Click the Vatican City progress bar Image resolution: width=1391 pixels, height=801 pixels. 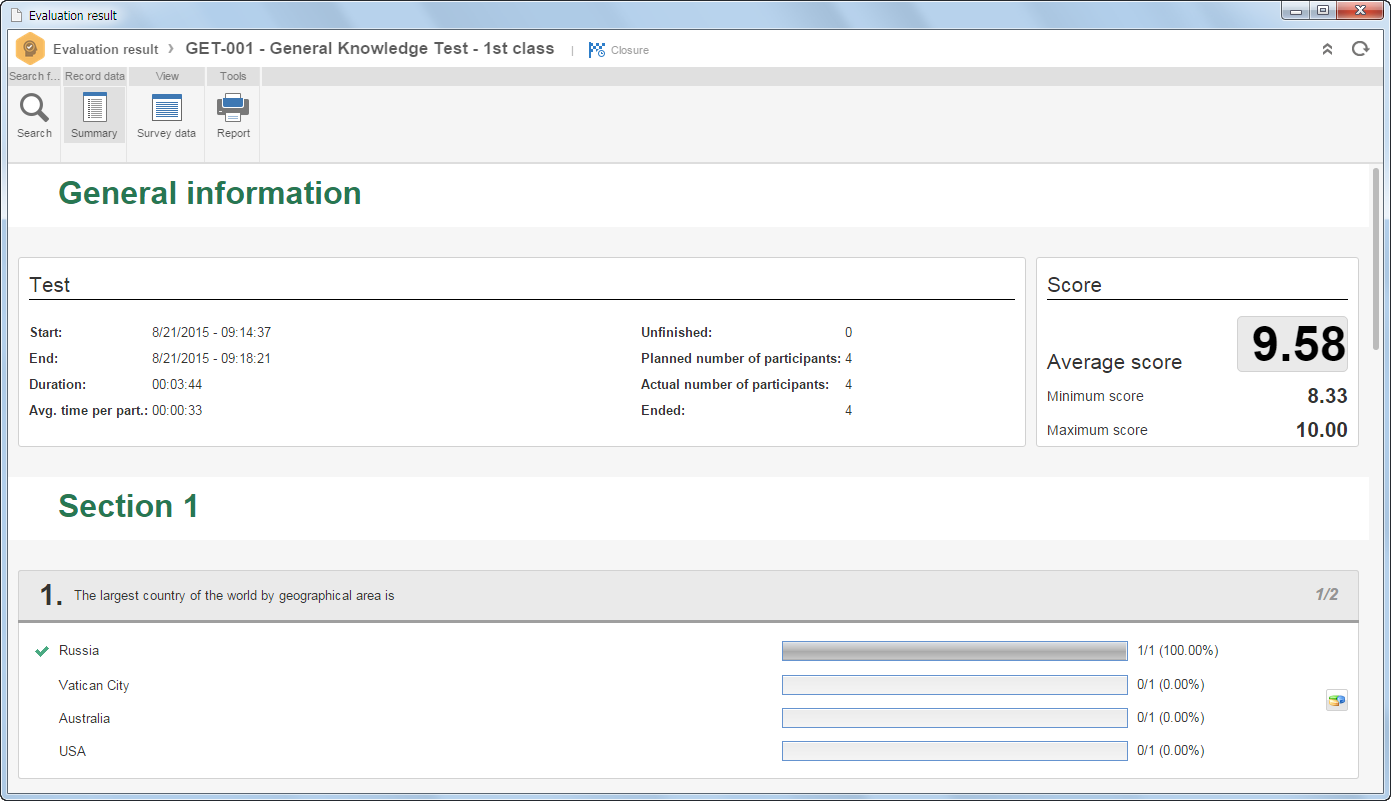pyautogui.click(x=954, y=685)
